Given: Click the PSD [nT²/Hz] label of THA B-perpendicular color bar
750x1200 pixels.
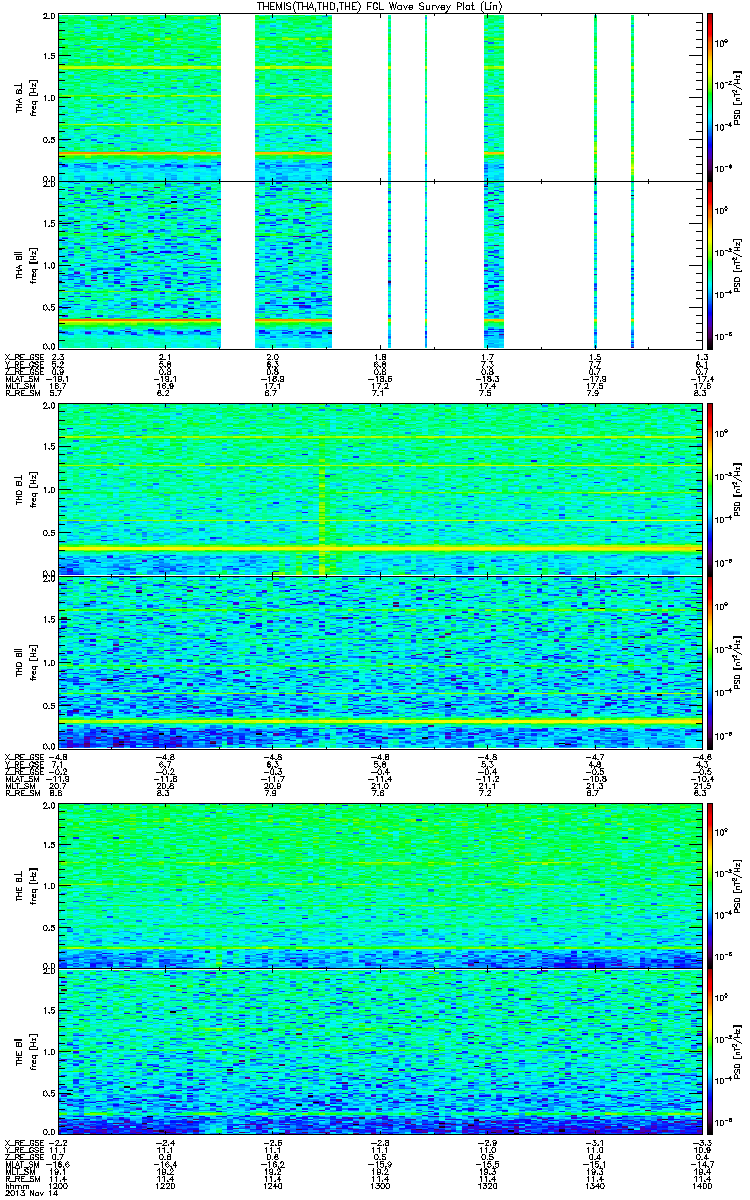Looking at the screenshot, I should coord(736,97).
